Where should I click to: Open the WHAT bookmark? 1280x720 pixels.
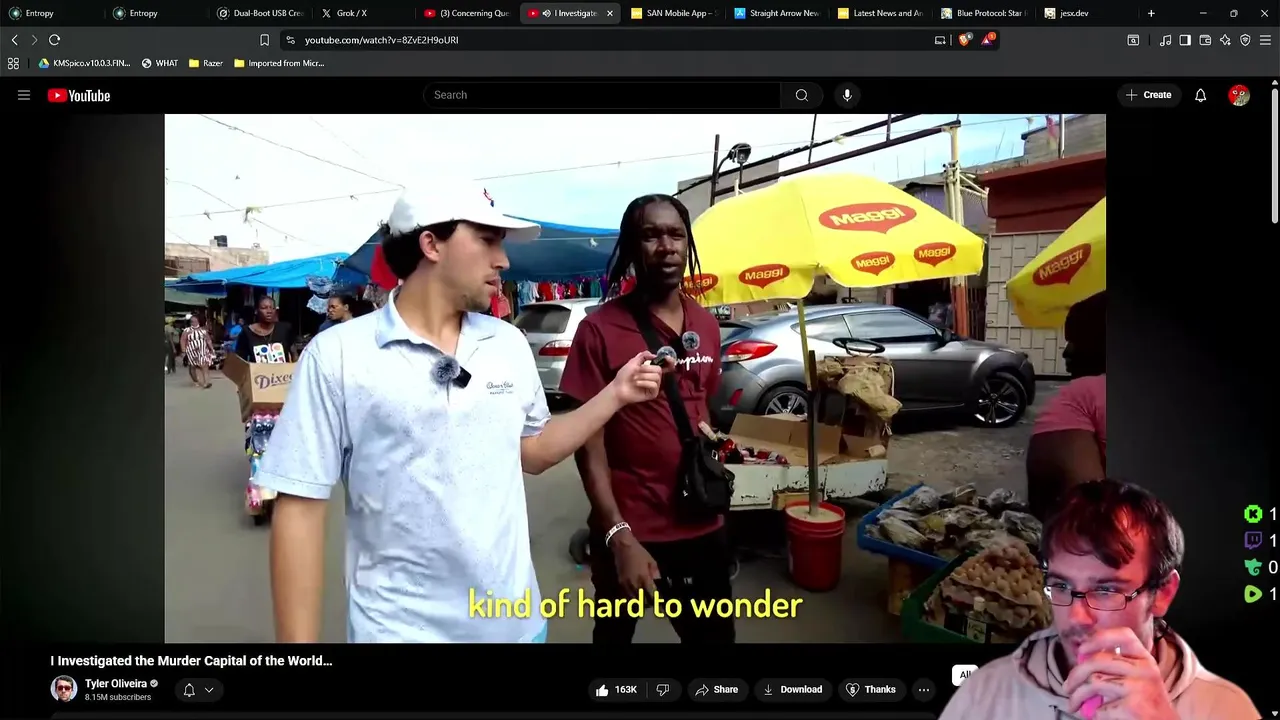click(160, 63)
